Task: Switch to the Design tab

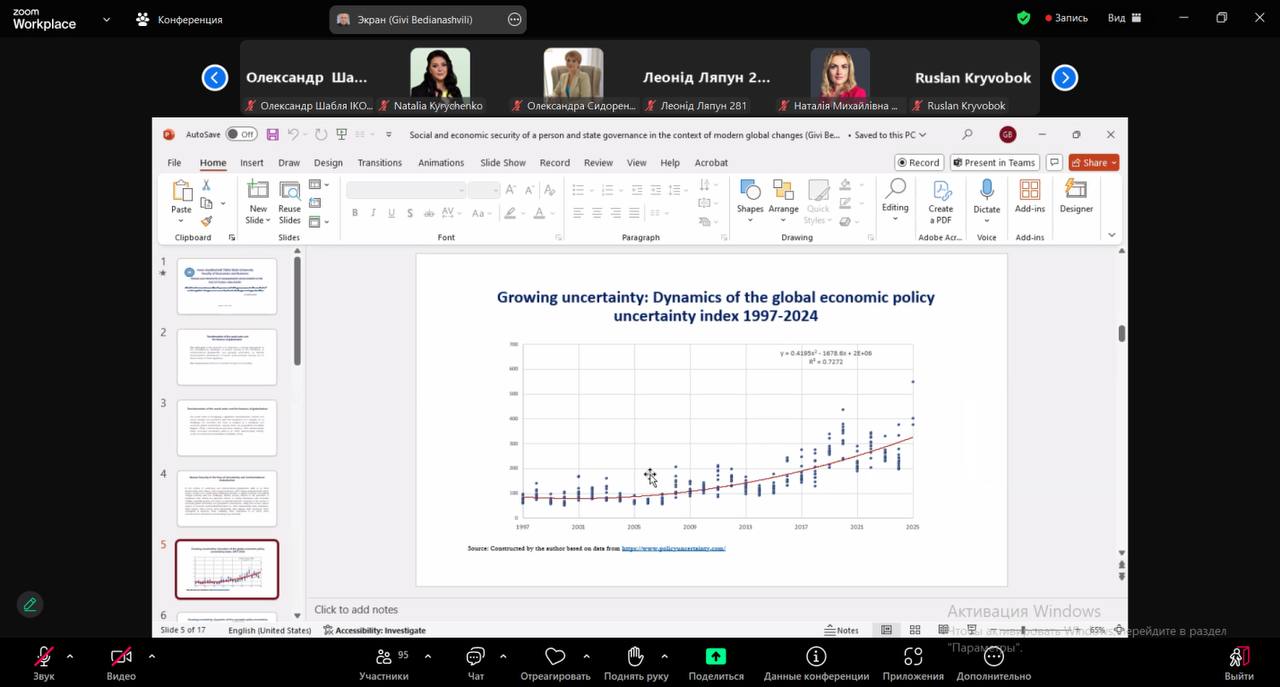Action: tap(328, 162)
